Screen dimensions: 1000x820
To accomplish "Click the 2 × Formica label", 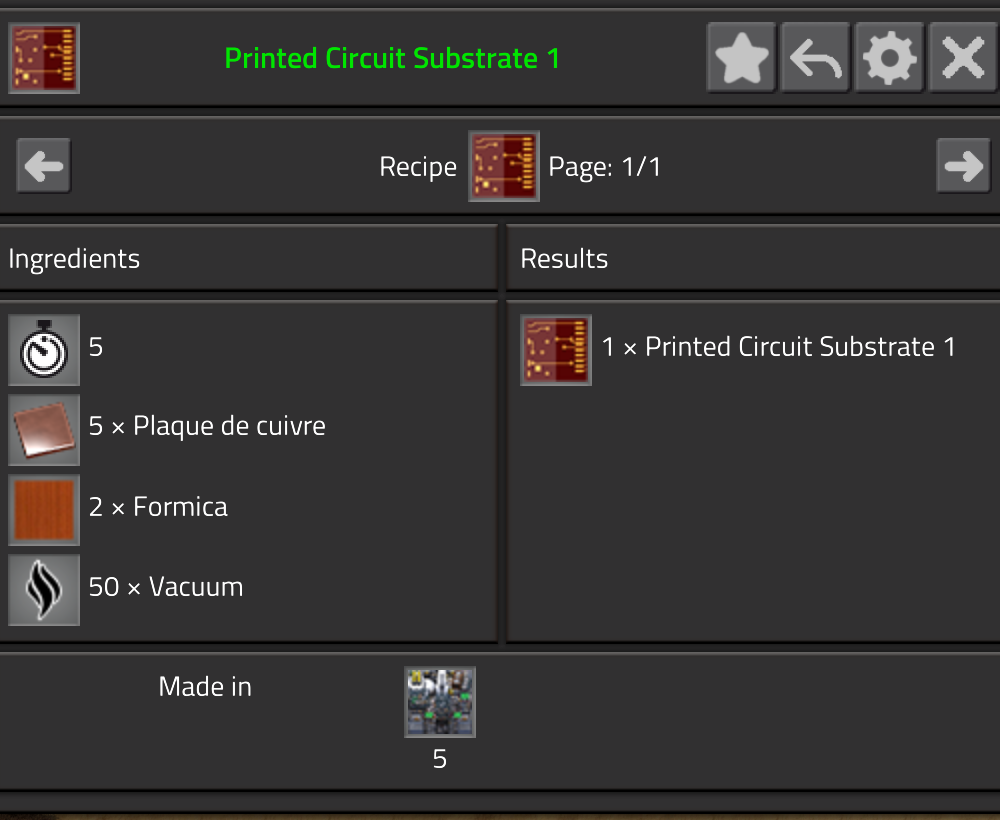I will click(158, 507).
